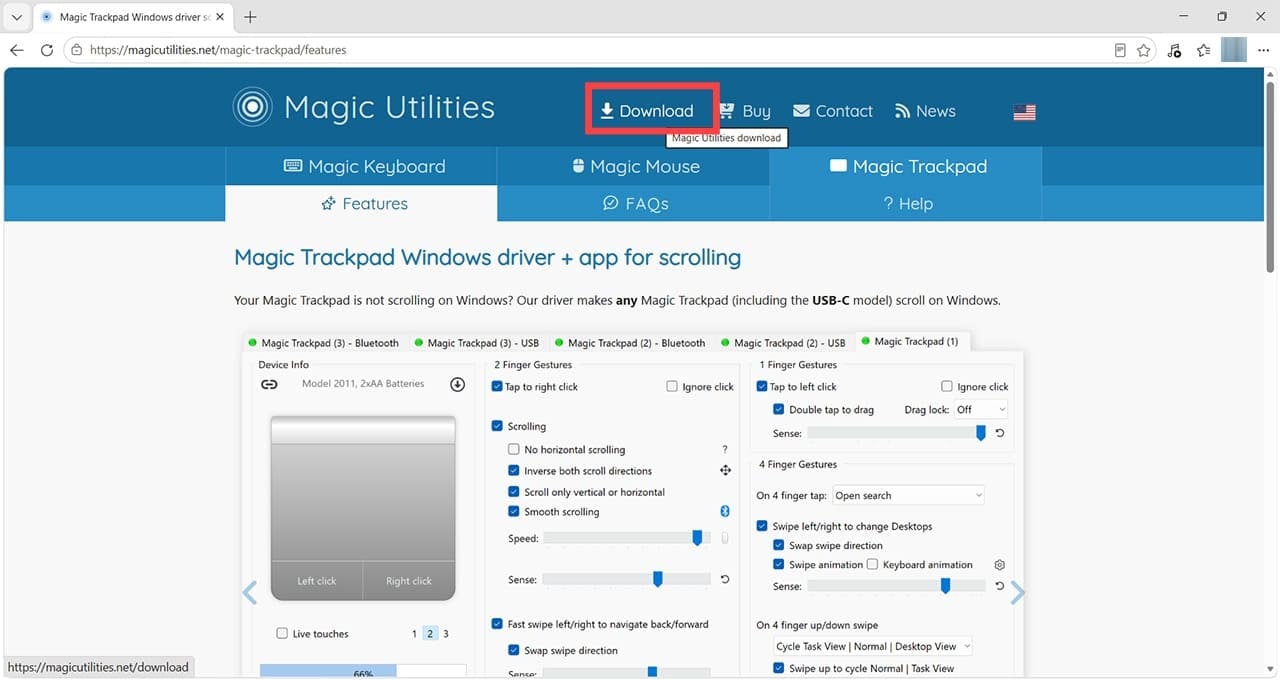
Task: Toggle Swipe up to cycle Normal | Task View
Action: pos(779,669)
